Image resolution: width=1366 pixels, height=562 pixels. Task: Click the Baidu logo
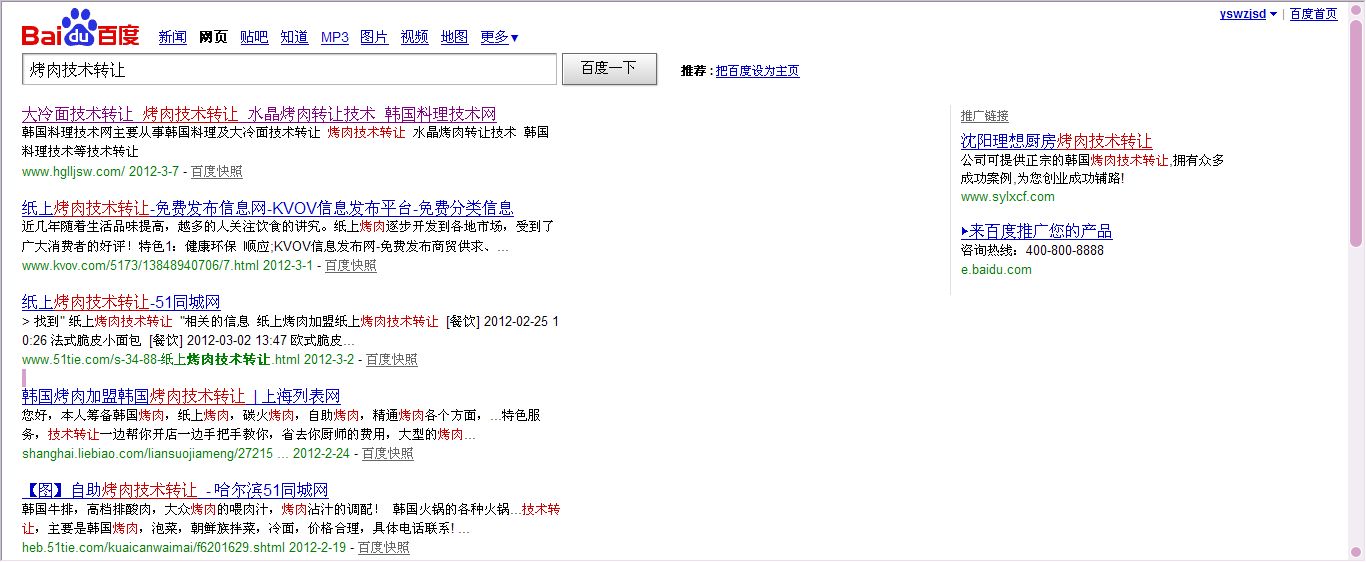(x=80, y=30)
